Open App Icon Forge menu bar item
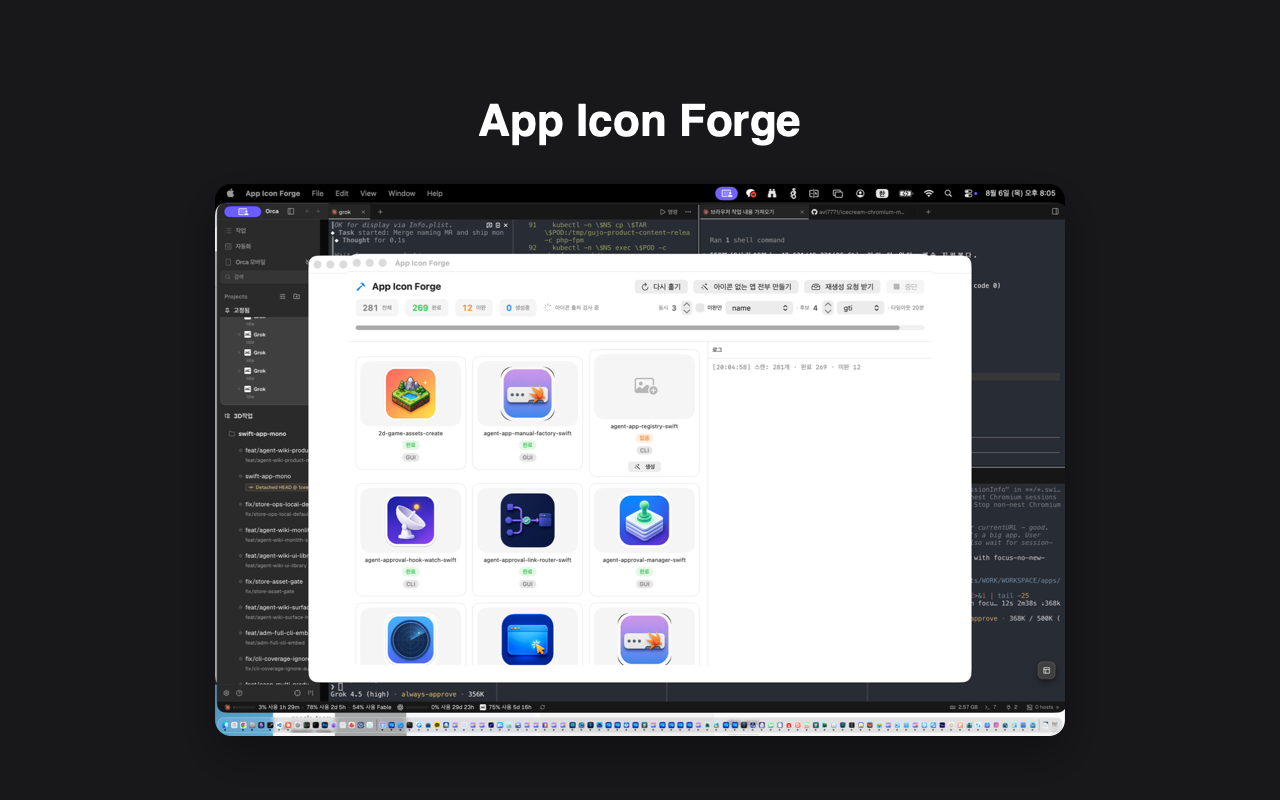Viewport: 1280px width, 800px height. click(273, 194)
